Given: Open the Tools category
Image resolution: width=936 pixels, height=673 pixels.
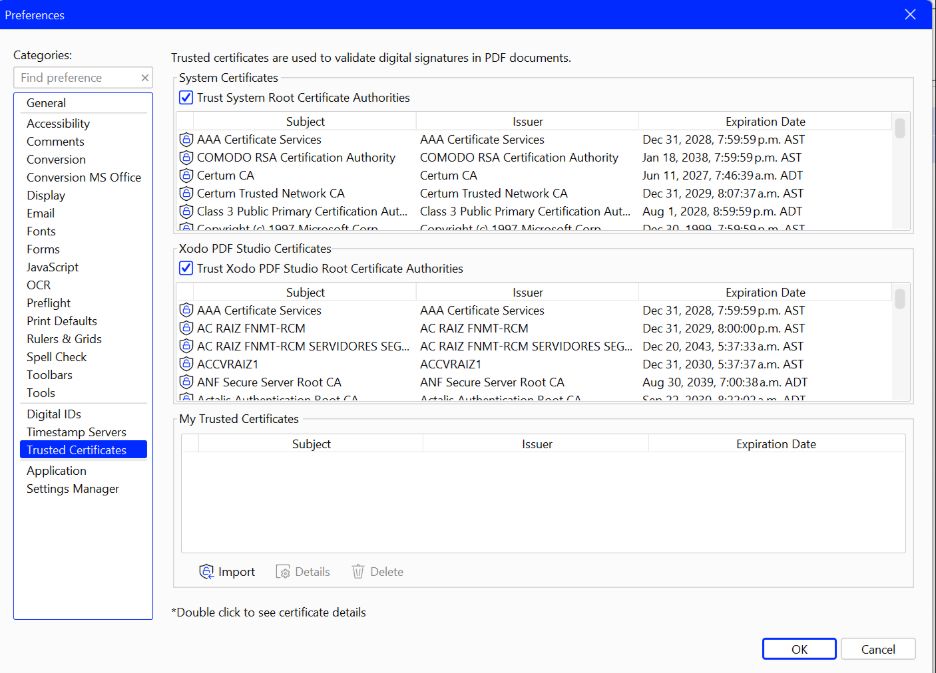Looking at the screenshot, I should 83,392.
